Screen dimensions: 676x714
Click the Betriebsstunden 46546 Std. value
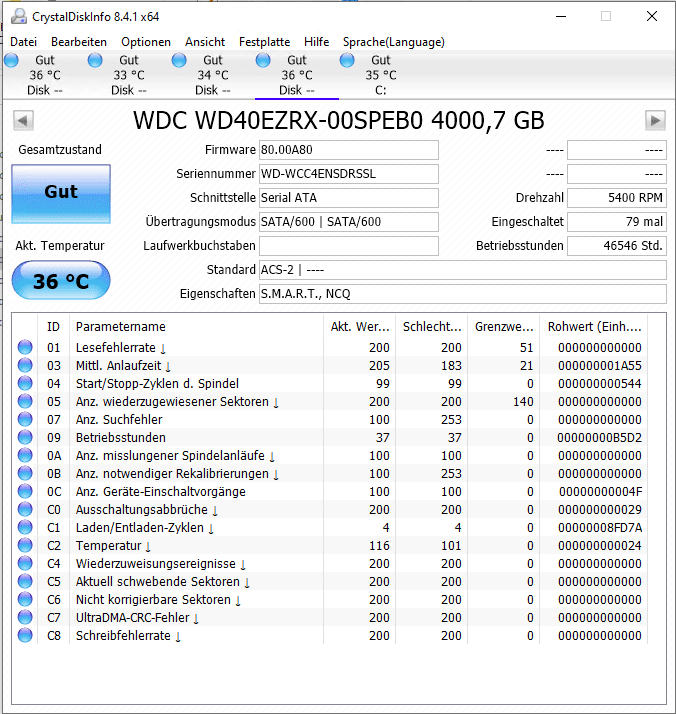(x=616, y=246)
